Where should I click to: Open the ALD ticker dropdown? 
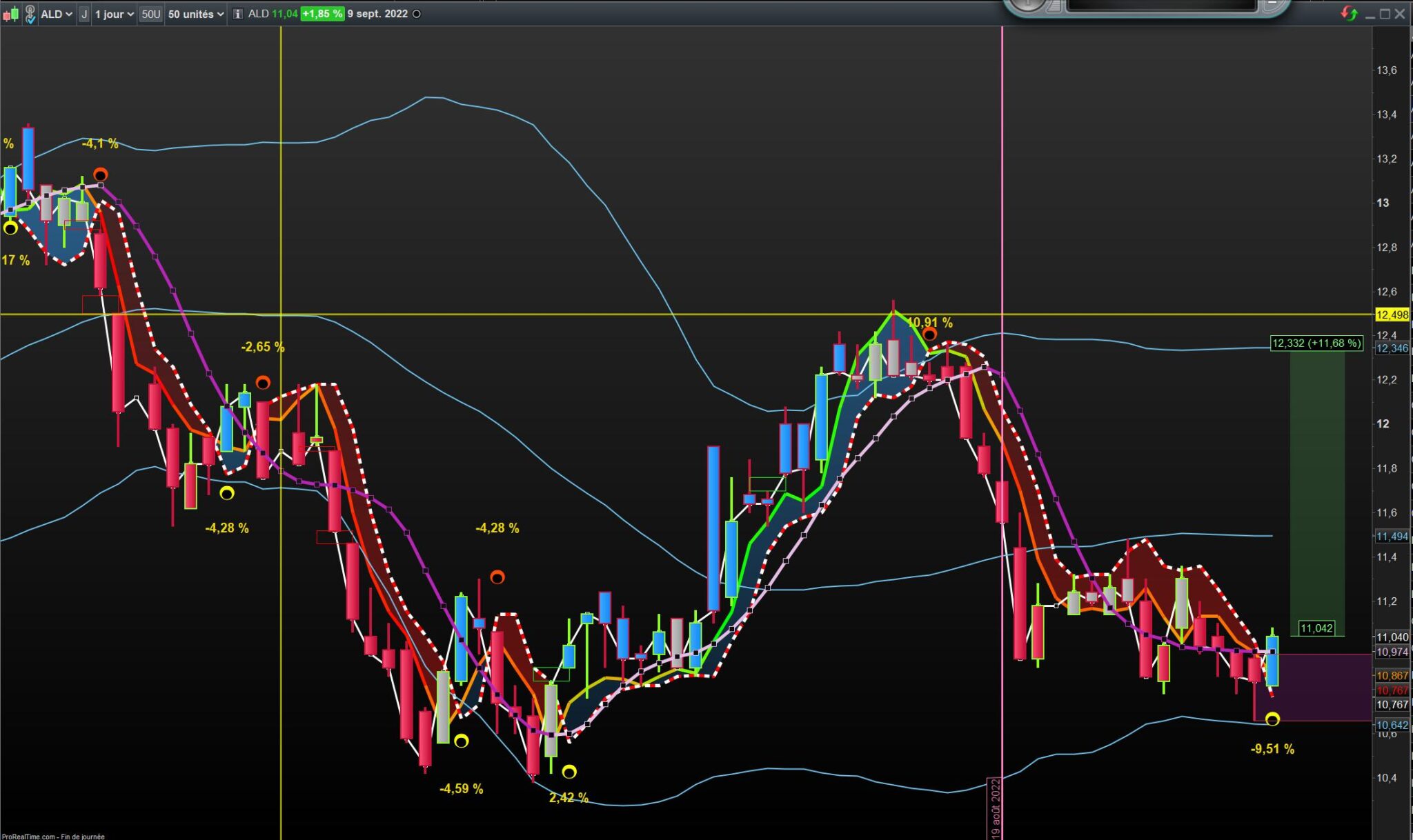click(x=57, y=14)
